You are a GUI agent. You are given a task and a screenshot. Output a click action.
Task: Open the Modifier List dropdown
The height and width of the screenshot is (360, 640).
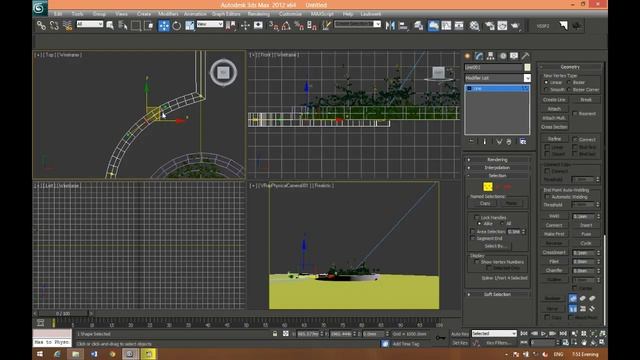[498, 78]
